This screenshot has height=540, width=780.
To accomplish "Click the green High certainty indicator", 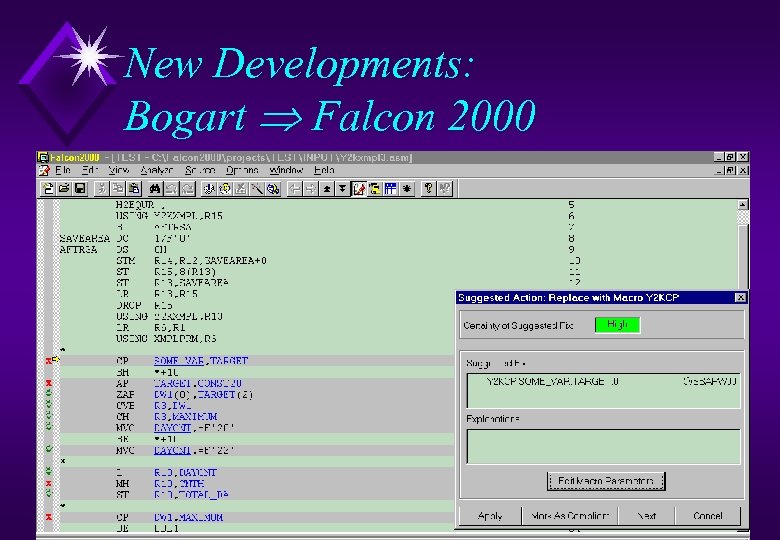I will pyautogui.click(x=617, y=325).
